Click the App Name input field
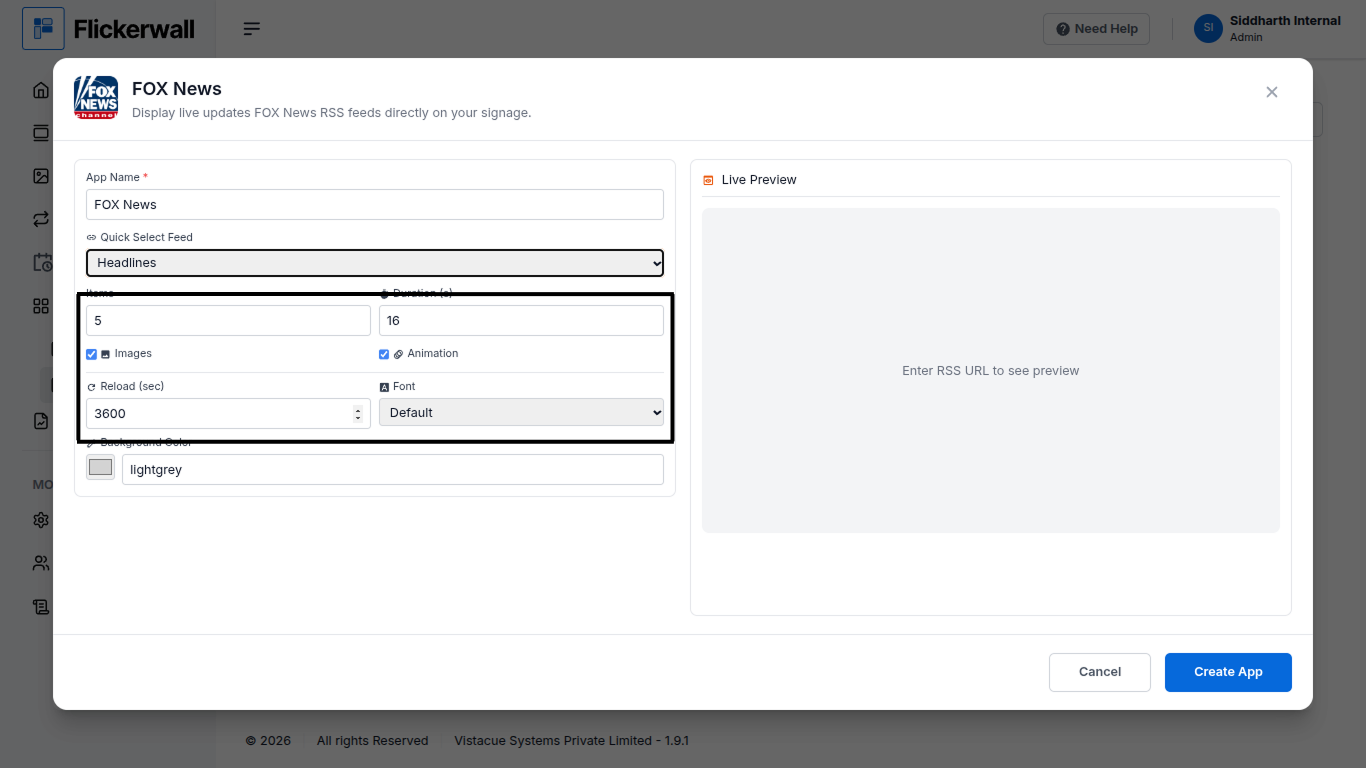The width and height of the screenshot is (1366, 768). tap(375, 205)
